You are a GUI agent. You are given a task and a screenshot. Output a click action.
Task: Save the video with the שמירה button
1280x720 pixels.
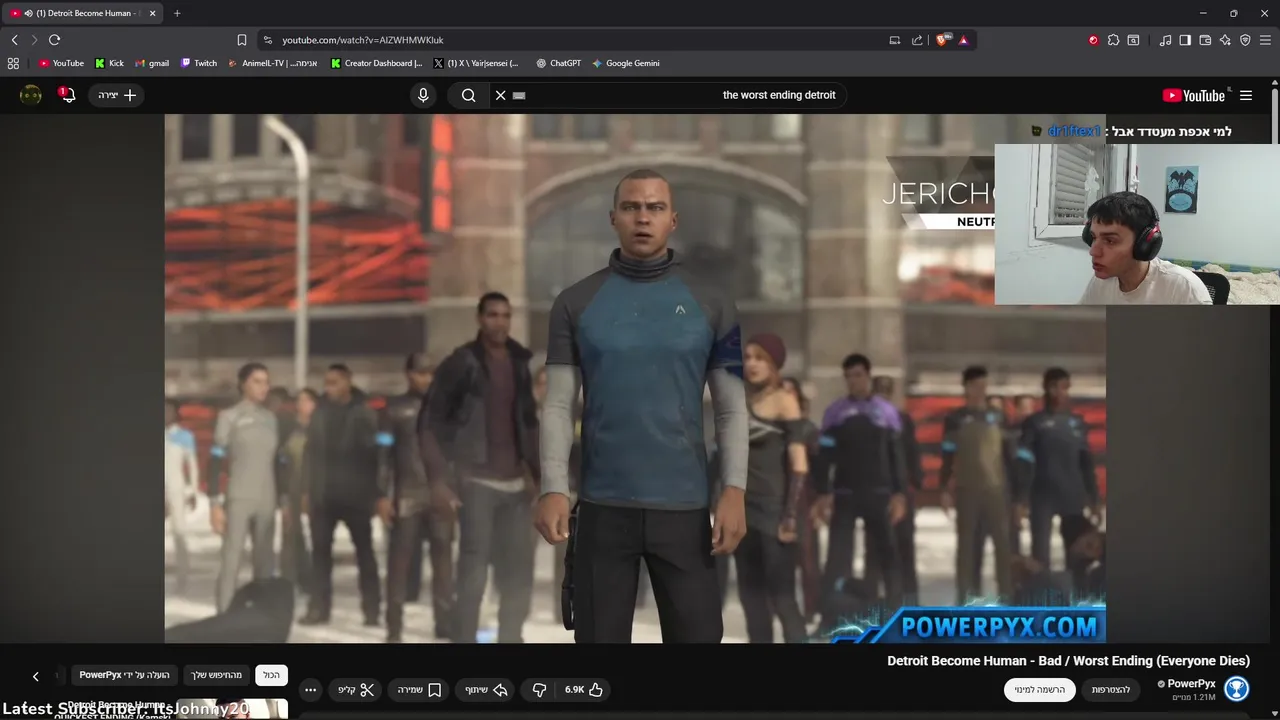[419, 690]
